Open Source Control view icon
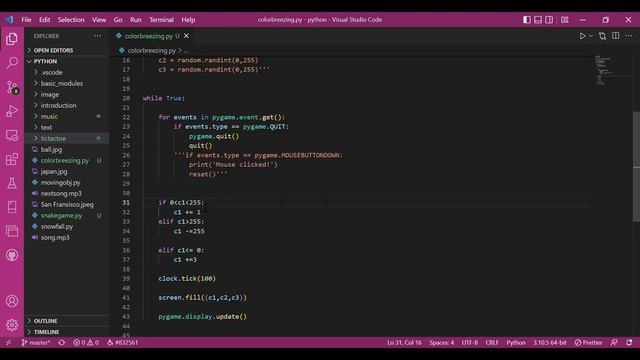The image size is (640, 360). pyautogui.click(x=12, y=87)
